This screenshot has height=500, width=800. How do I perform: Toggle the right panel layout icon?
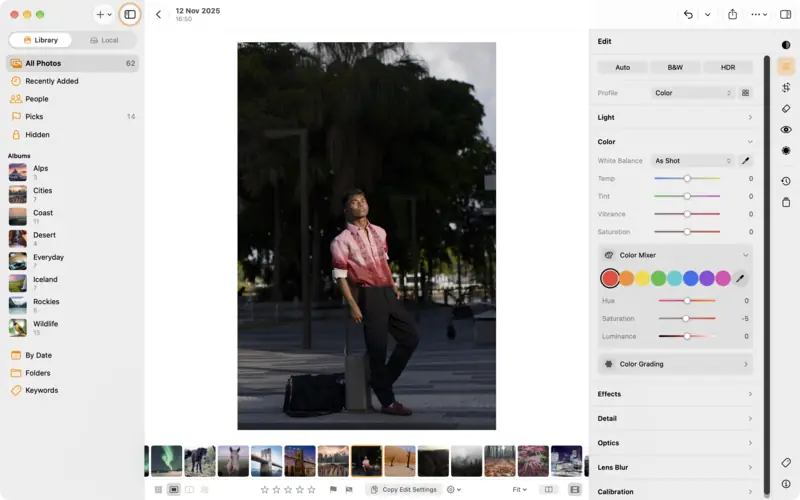click(x=786, y=14)
